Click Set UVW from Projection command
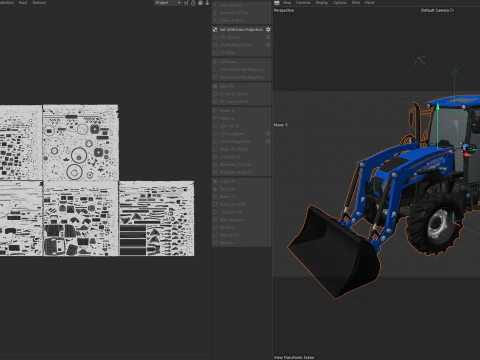 tap(241, 30)
